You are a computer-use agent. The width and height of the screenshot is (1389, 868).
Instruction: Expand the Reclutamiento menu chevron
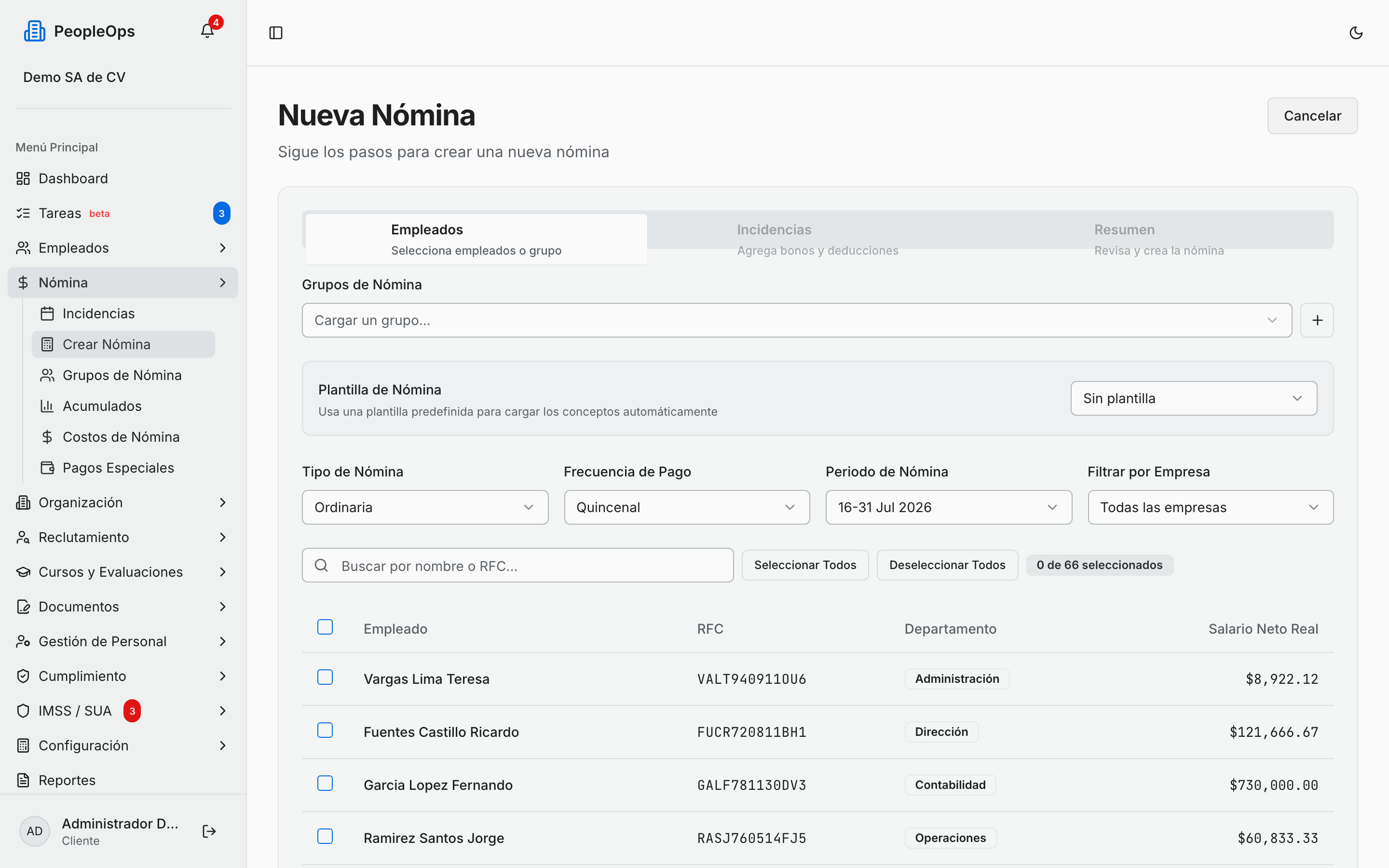point(223,537)
